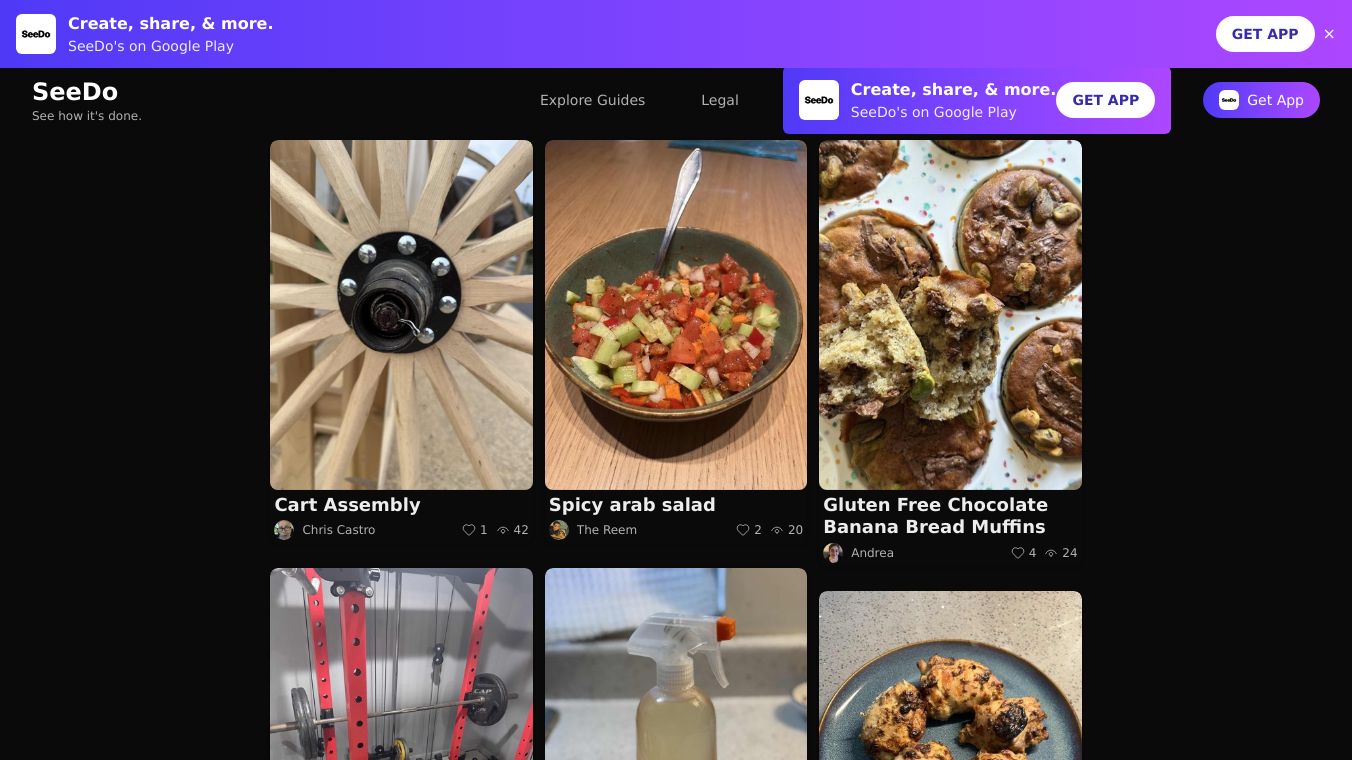1352x760 pixels.
Task: Click GET APP in floating promo card
Action: point(1105,100)
